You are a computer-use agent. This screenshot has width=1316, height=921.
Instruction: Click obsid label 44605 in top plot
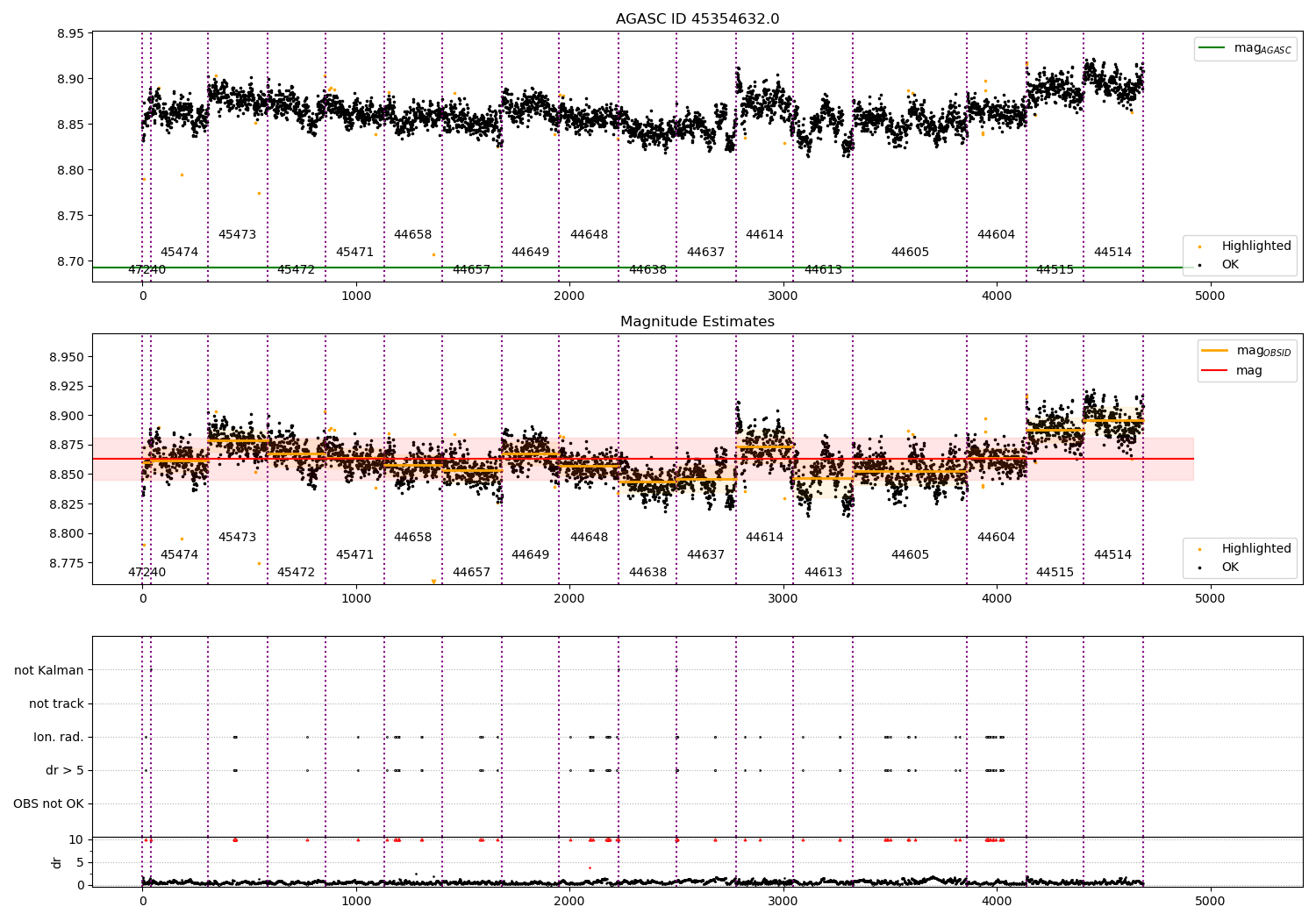coord(910,253)
